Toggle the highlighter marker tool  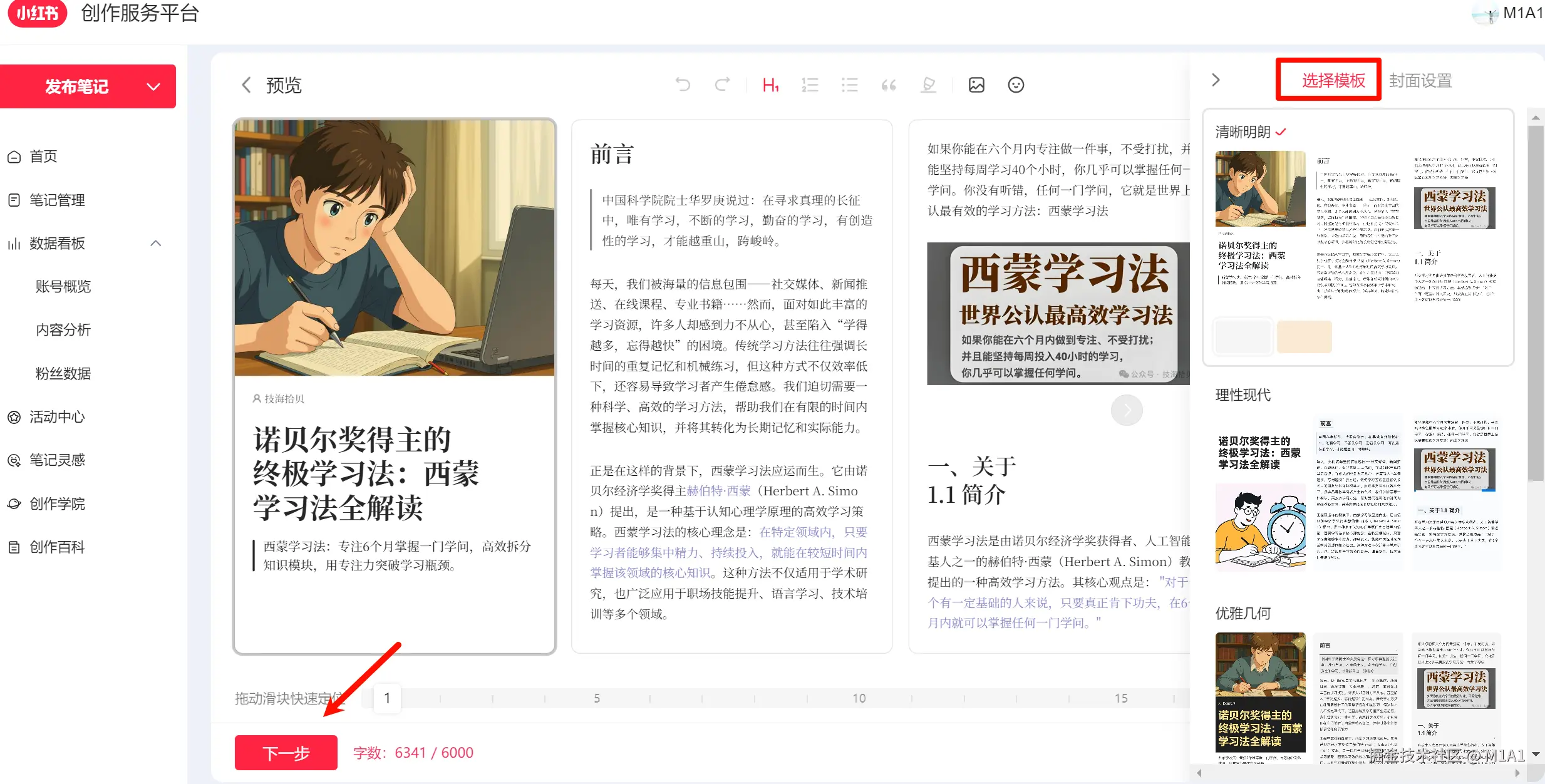[929, 85]
